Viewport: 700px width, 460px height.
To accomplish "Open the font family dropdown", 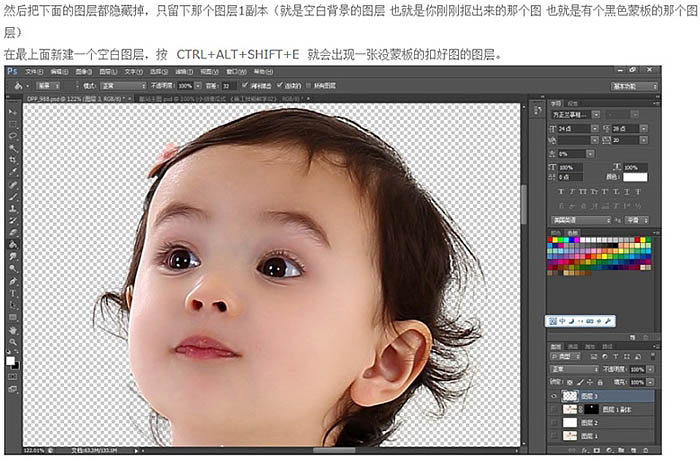I will 596,115.
